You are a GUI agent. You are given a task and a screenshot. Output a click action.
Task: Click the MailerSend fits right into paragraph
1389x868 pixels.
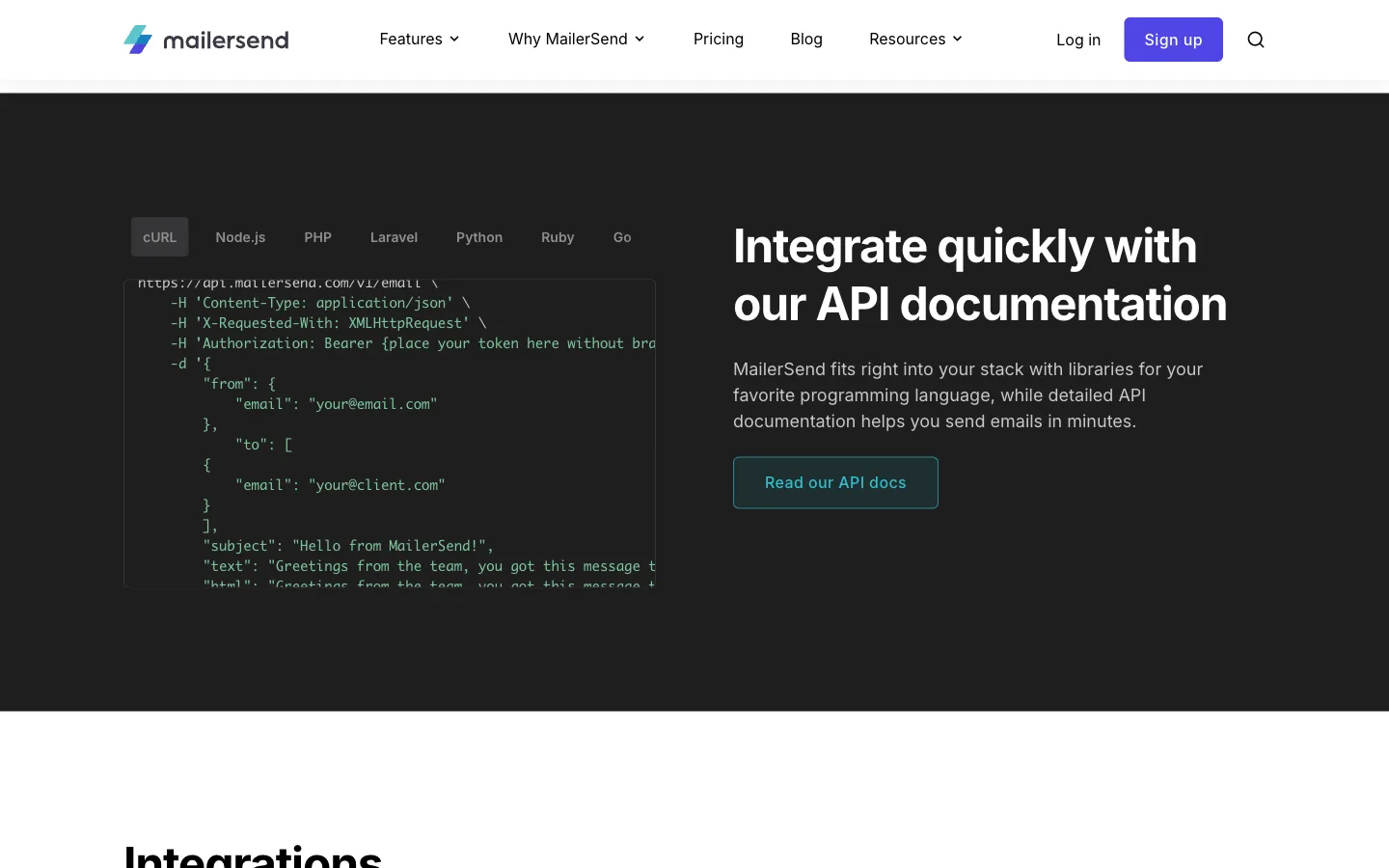click(x=968, y=395)
